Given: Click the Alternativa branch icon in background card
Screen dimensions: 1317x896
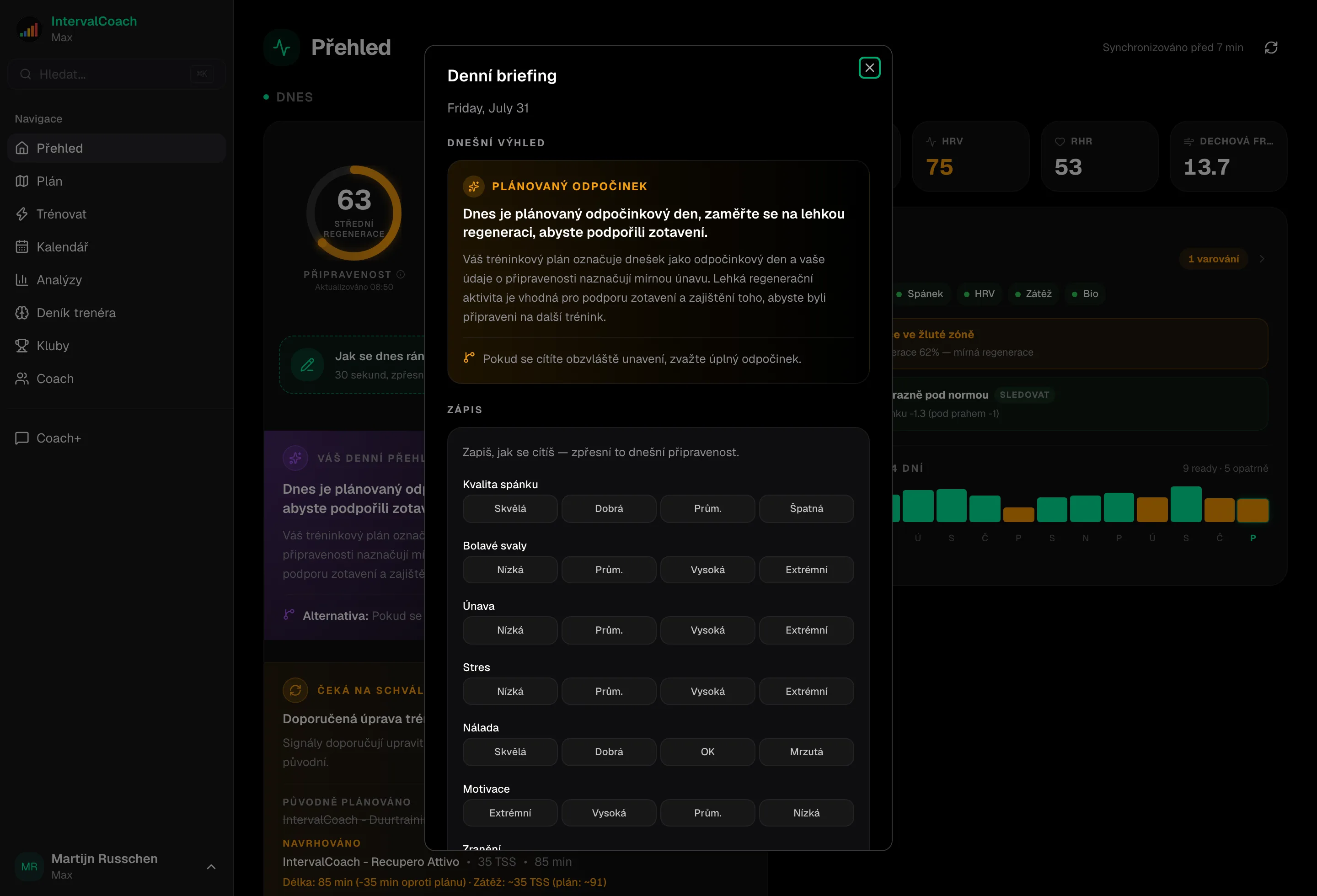Looking at the screenshot, I should tap(289, 614).
